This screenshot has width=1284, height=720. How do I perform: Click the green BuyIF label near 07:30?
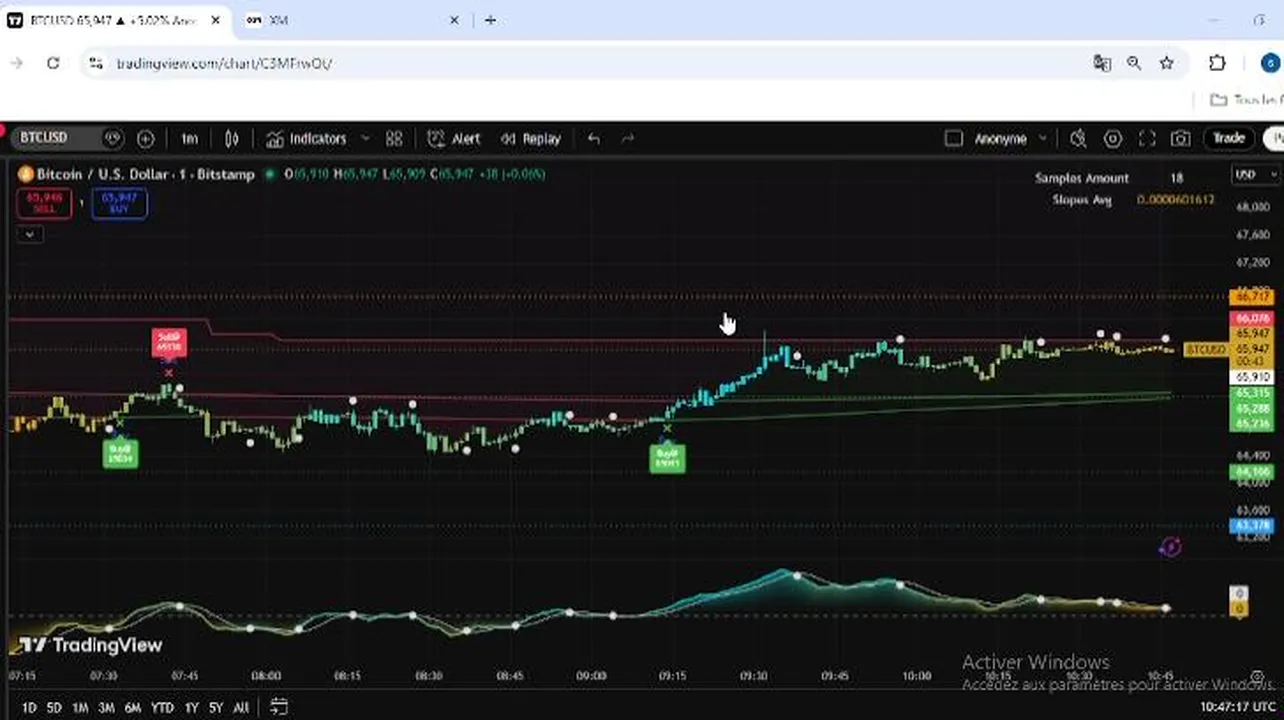[x=120, y=453]
